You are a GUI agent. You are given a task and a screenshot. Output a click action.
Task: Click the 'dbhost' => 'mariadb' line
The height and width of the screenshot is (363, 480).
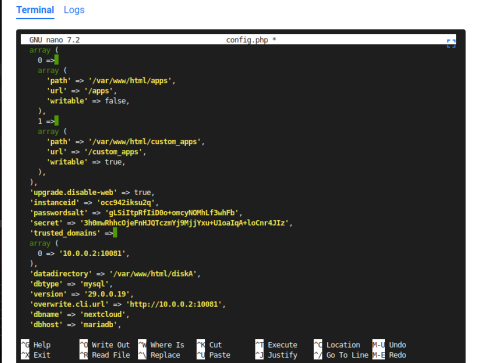tap(76, 325)
